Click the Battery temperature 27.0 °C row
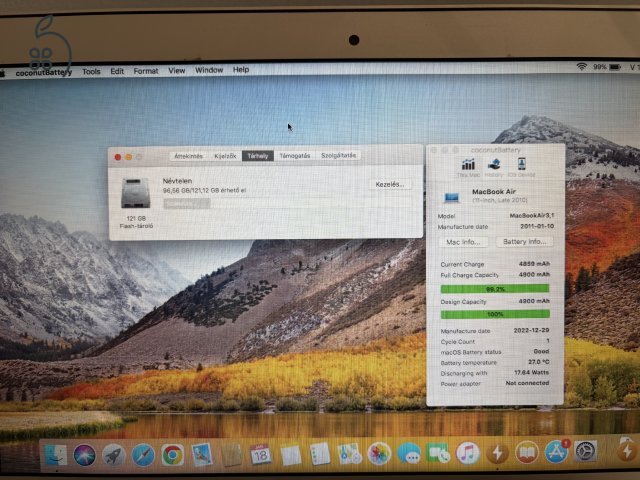640x480 pixels. pyautogui.click(x=495, y=362)
